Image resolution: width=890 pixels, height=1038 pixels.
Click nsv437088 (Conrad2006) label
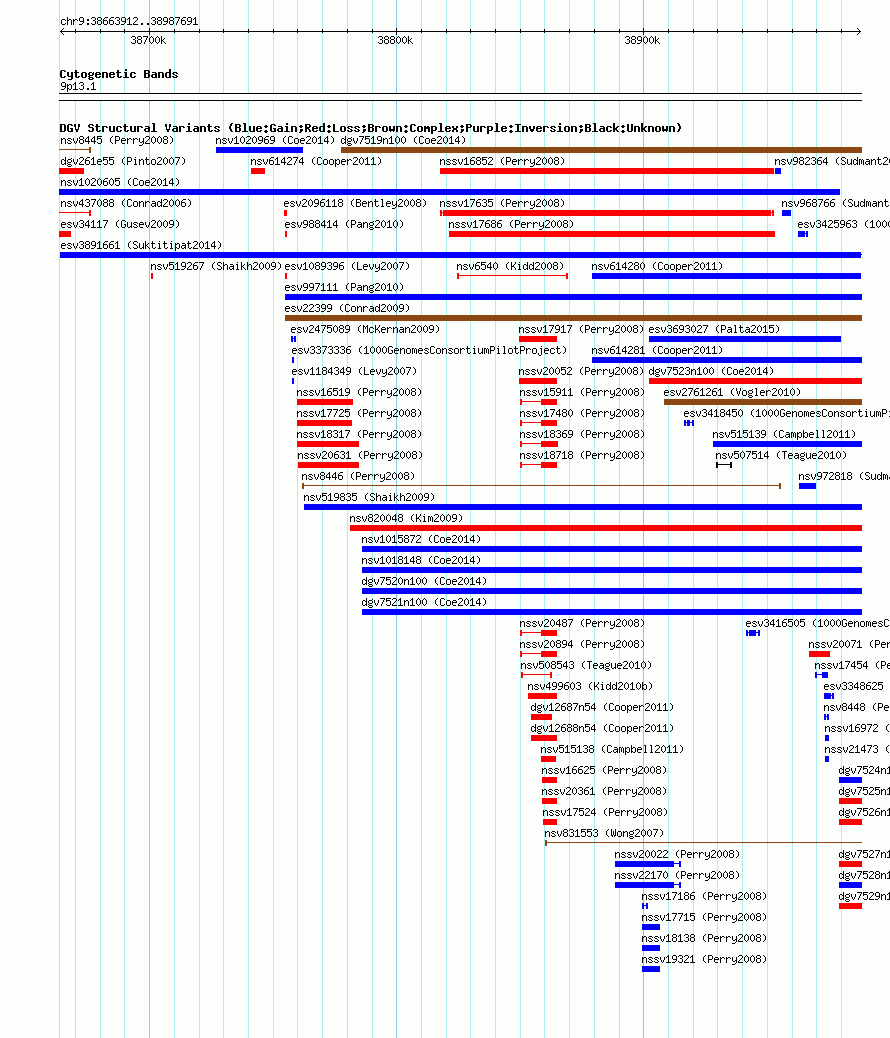point(126,203)
